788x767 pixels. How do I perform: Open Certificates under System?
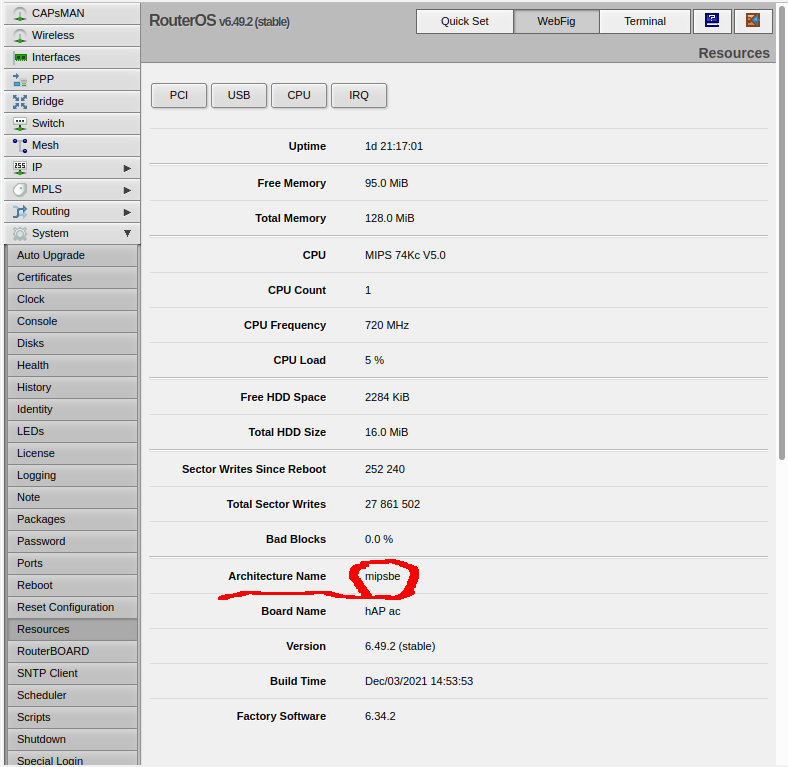pyautogui.click(x=72, y=277)
